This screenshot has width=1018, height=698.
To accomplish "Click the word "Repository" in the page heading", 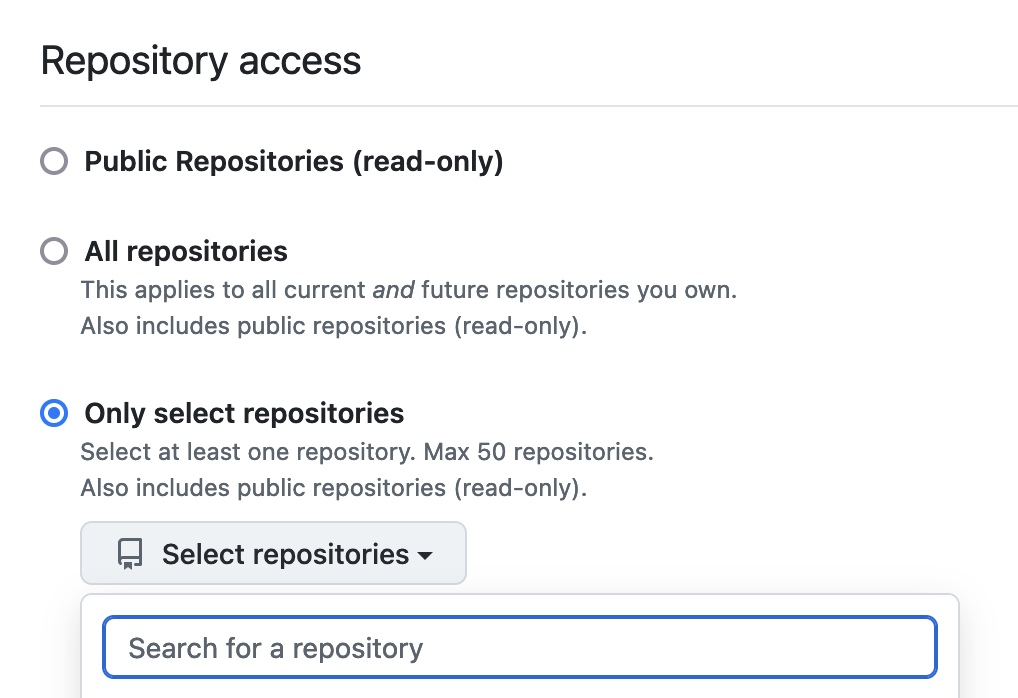I will click(x=119, y=61).
